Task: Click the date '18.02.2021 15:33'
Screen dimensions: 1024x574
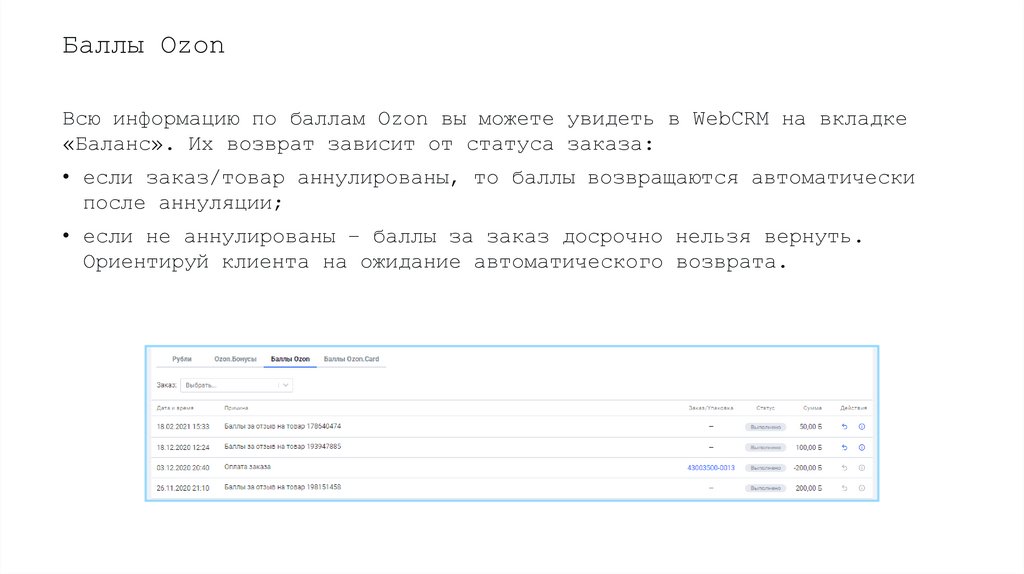Action: coord(183,427)
